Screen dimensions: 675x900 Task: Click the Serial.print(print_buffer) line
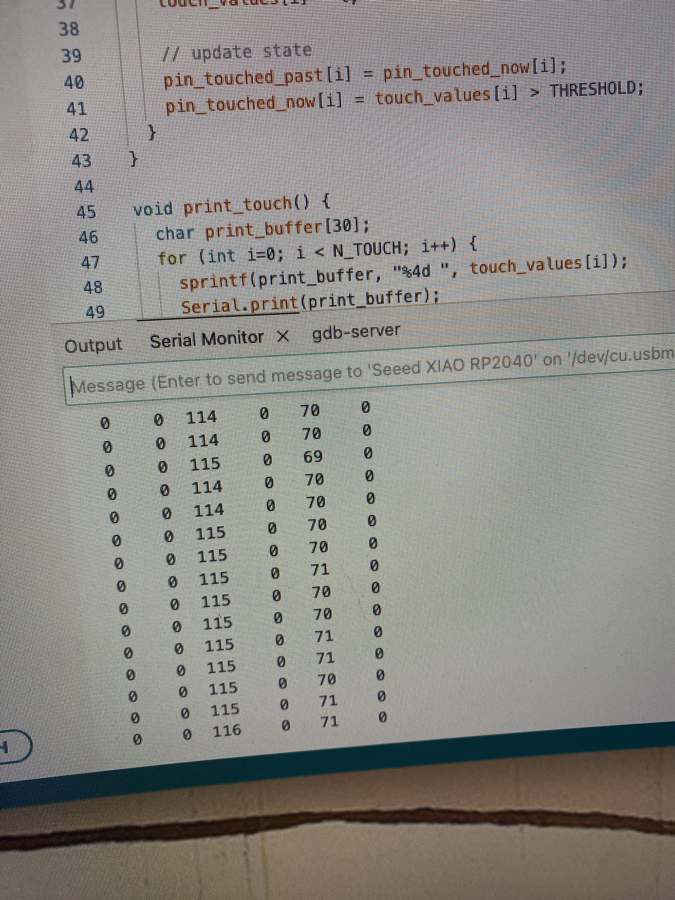click(x=311, y=301)
